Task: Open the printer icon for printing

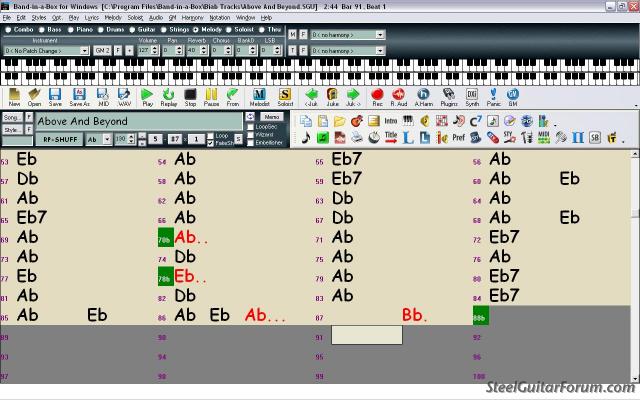Action: pos(357,138)
